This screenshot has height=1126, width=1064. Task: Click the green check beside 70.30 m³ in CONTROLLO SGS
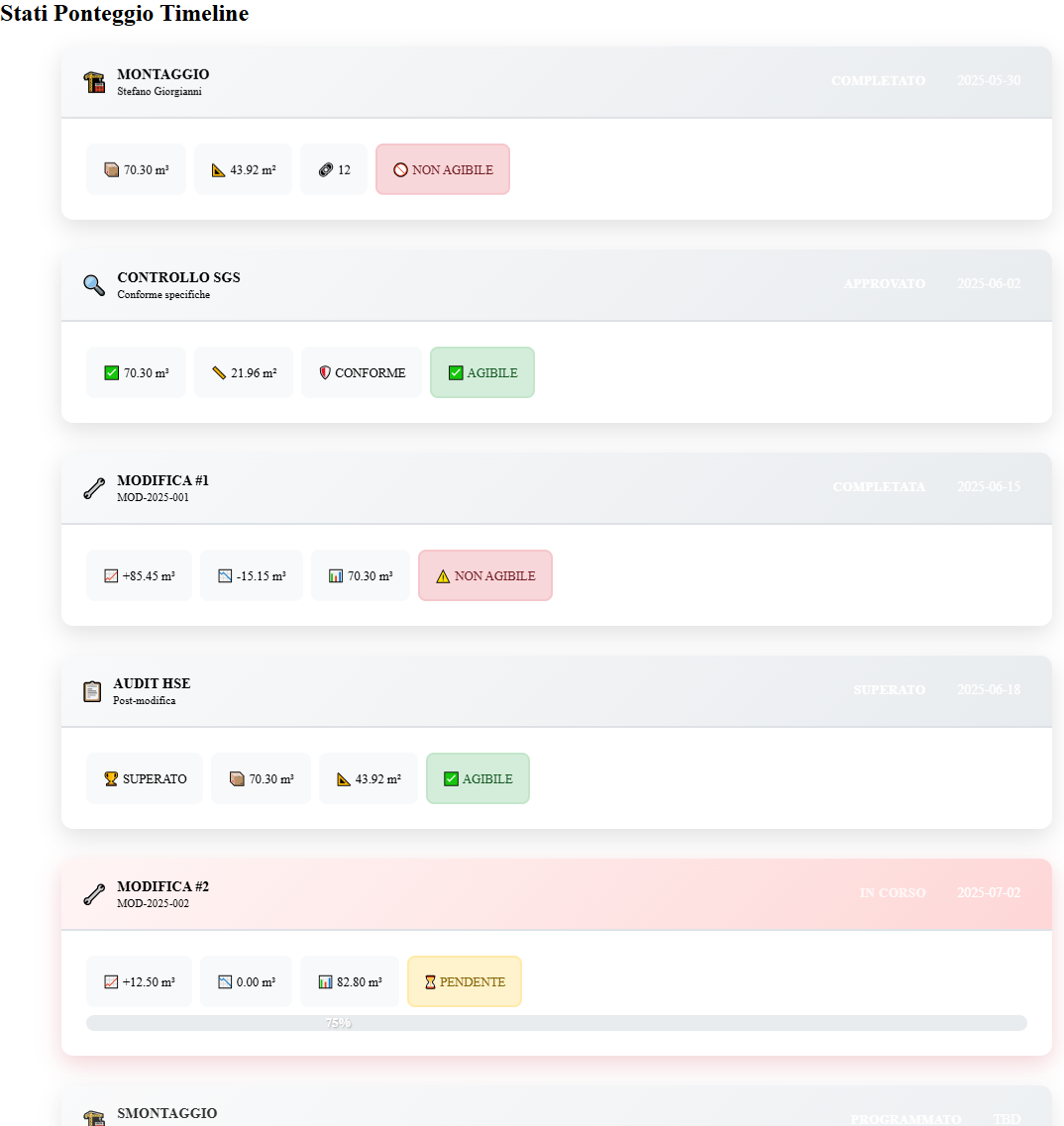click(x=112, y=373)
